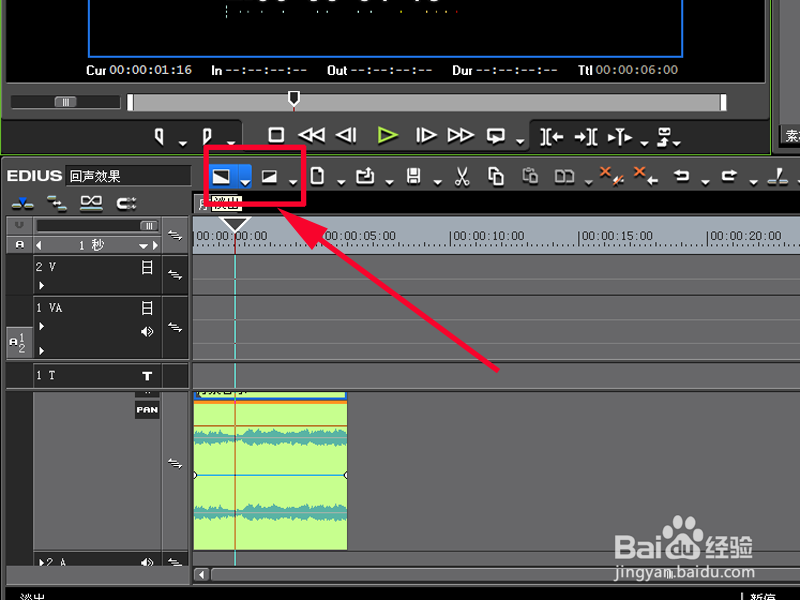The width and height of the screenshot is (800, 600).
Task: Click the Stop playback button
Action: (x=276, y=135)
